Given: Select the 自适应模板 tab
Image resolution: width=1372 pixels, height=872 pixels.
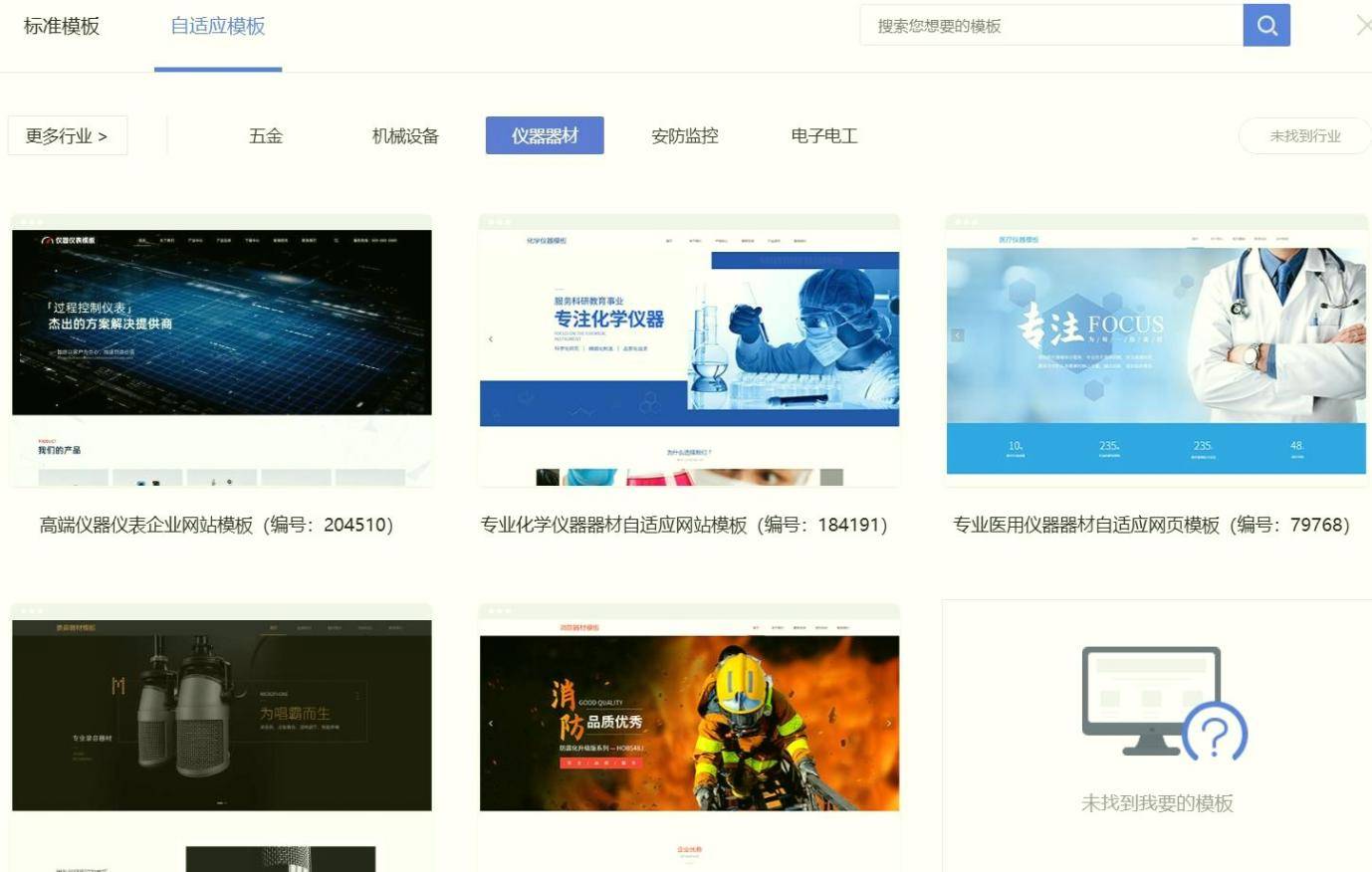Looking at the screenshot, I should pos(217,26).
